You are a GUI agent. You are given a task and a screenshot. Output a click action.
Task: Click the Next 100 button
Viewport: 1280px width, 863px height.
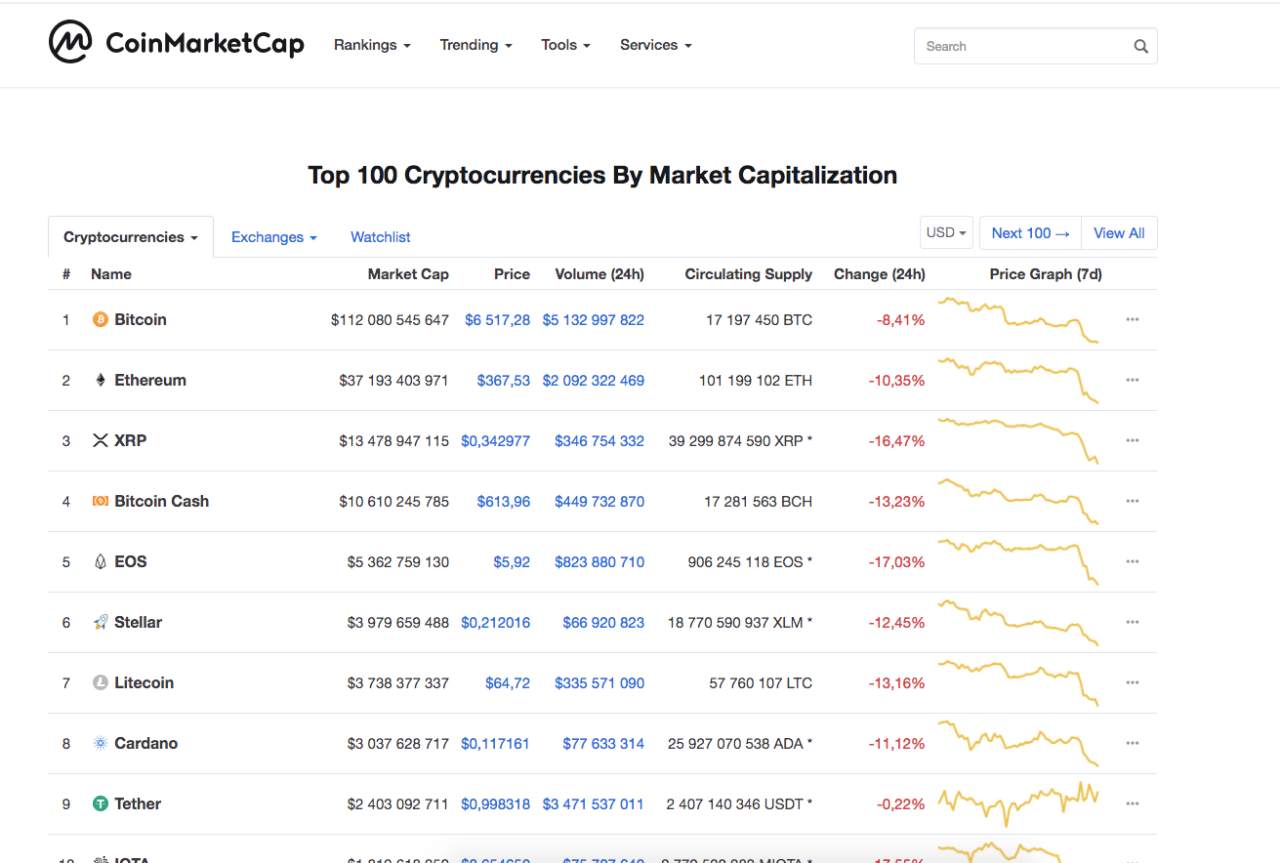(1030, 233)
